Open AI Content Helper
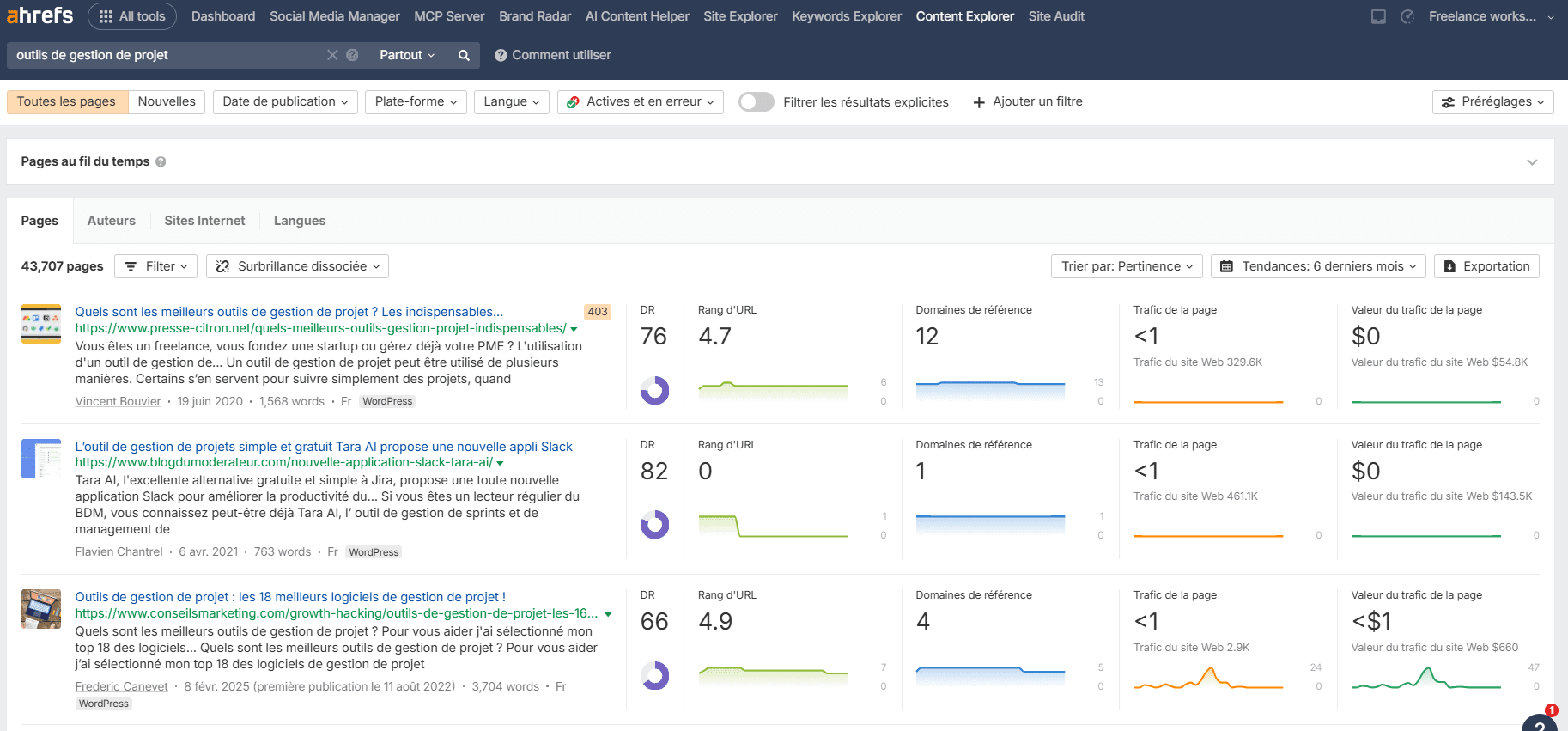This screenshot has height=731, width=1568. pos(637,16)
